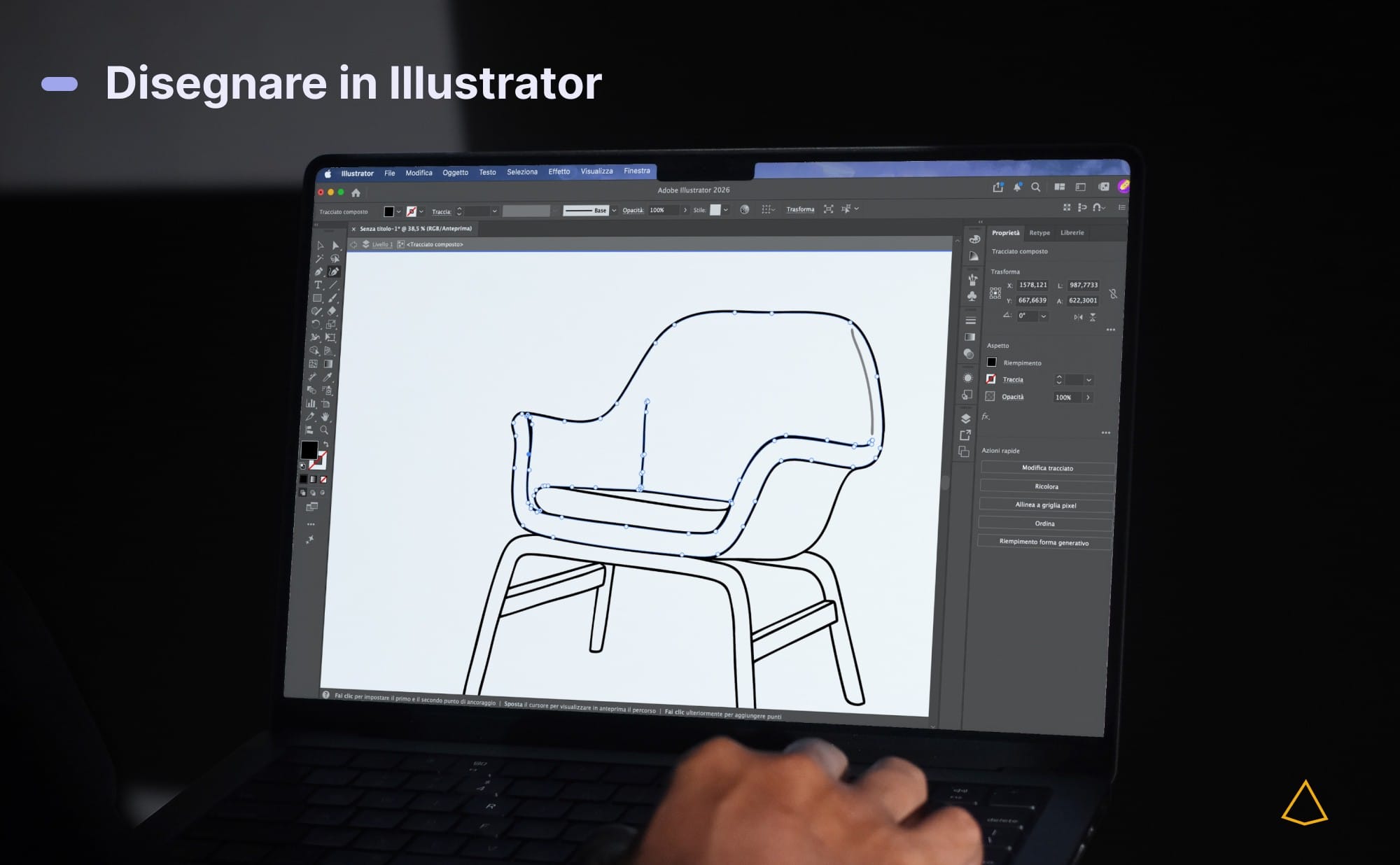Click the Modifica tracciato button
Viewport: 1400px width, 865px height.
point(1047,468)
